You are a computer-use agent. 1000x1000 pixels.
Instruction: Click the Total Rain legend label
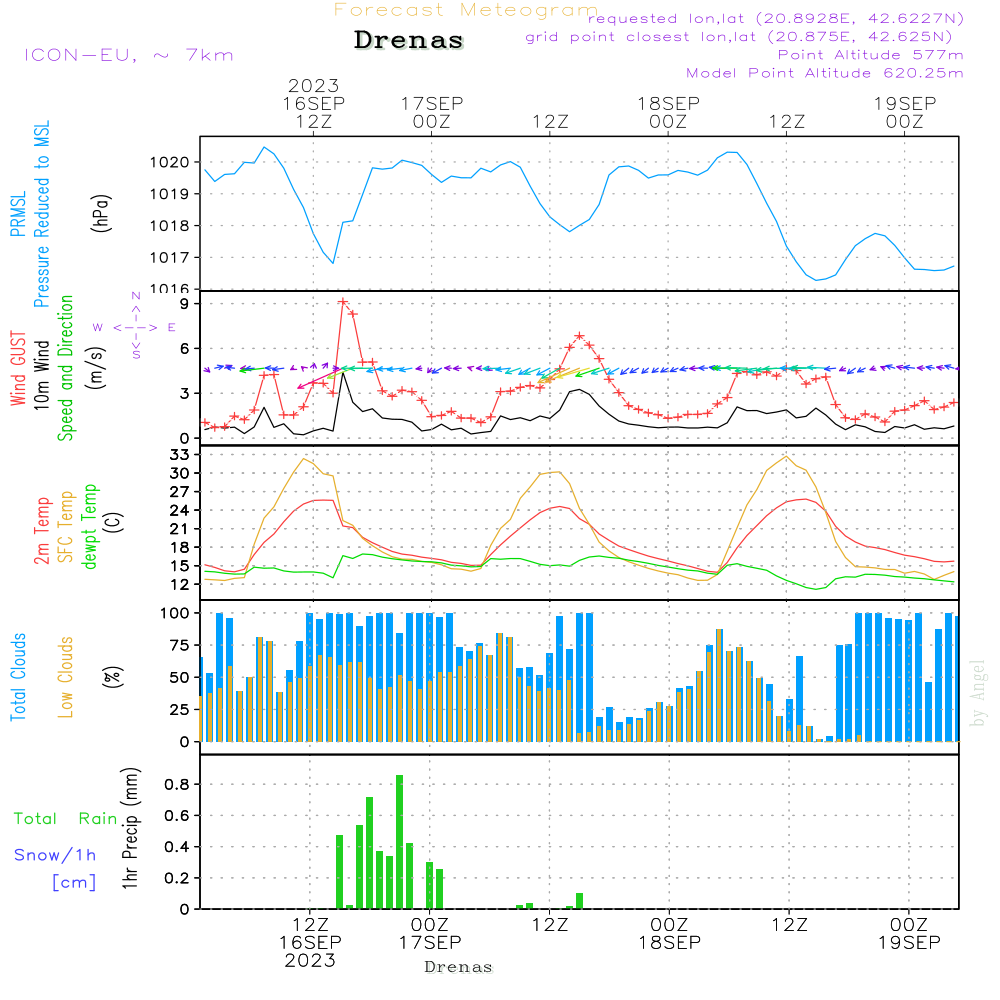[x=66, y=819]
